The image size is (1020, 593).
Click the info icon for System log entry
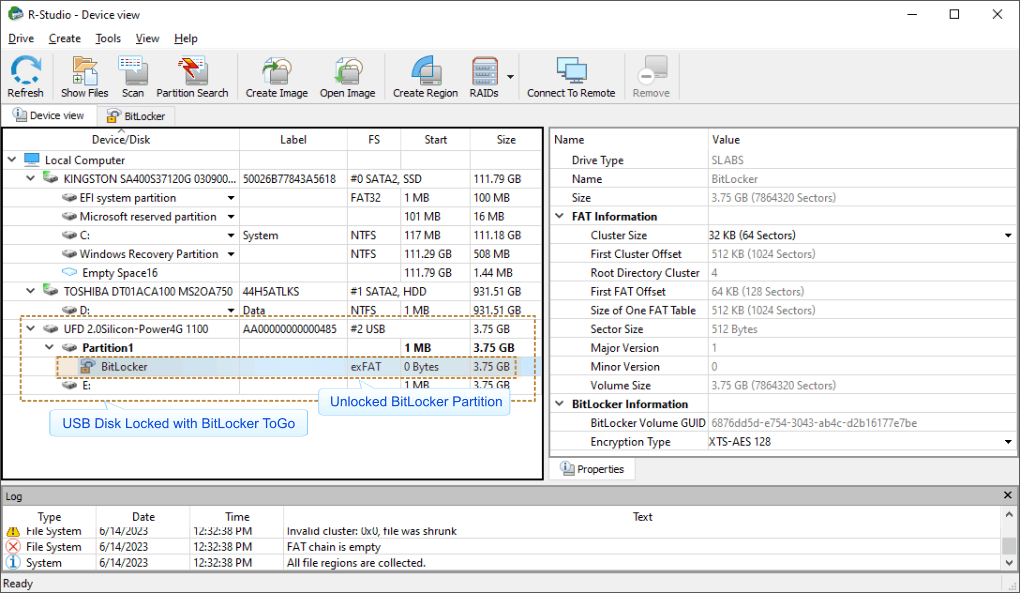tap(13, 562)
